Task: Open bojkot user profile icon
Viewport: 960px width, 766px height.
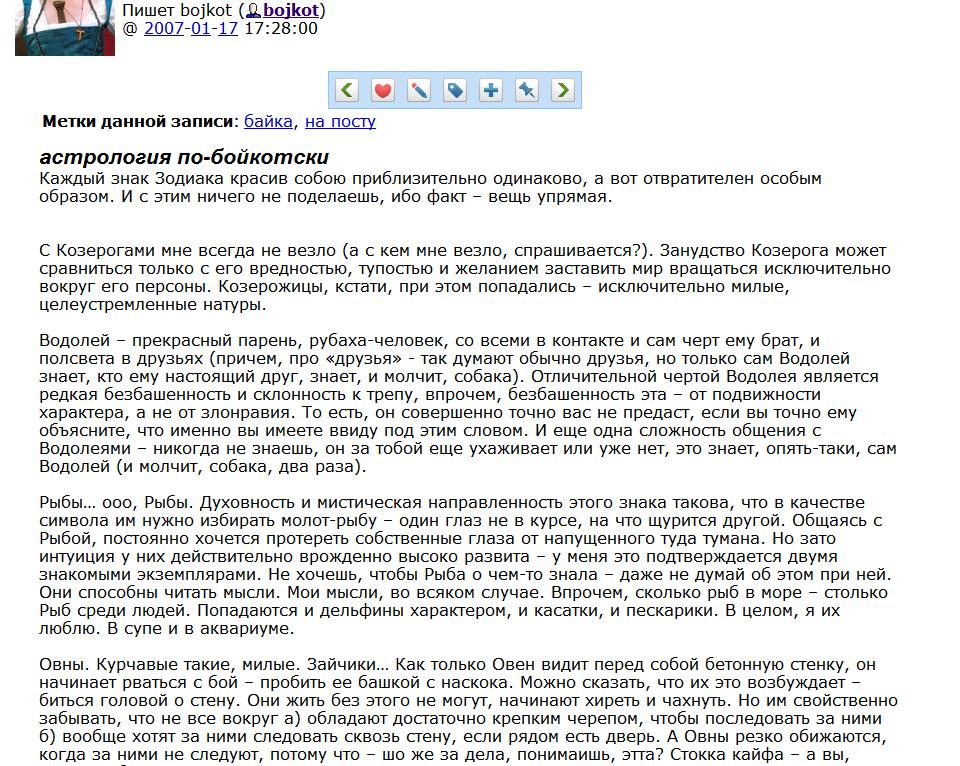Action: [x=253, y=10]
